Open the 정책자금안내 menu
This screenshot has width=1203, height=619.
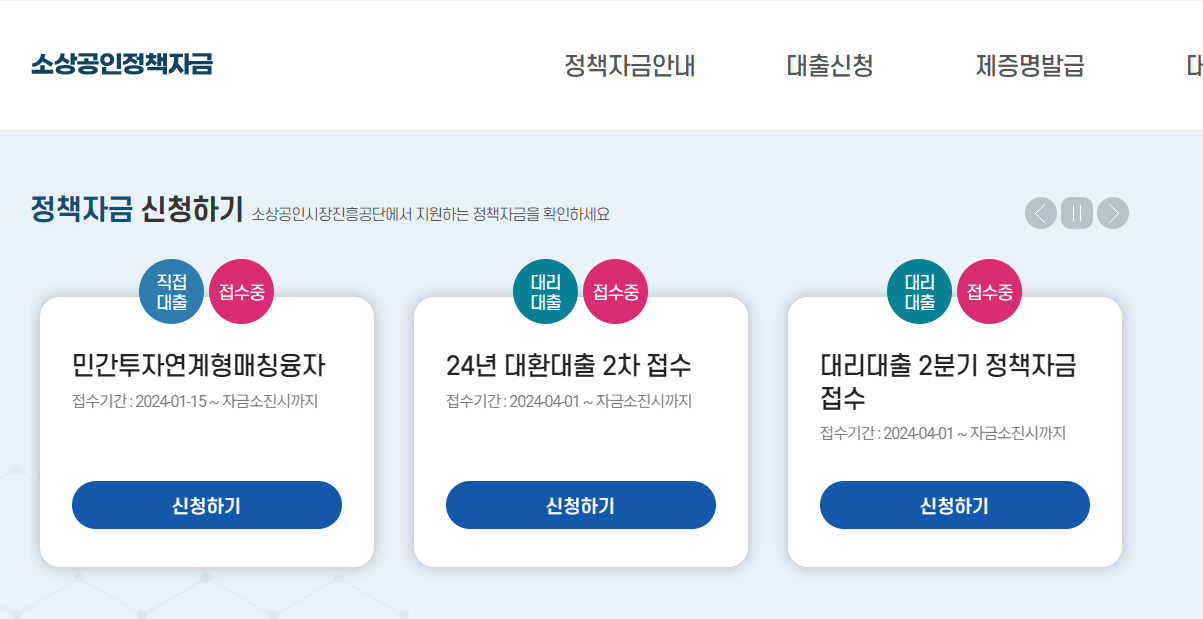630,66
